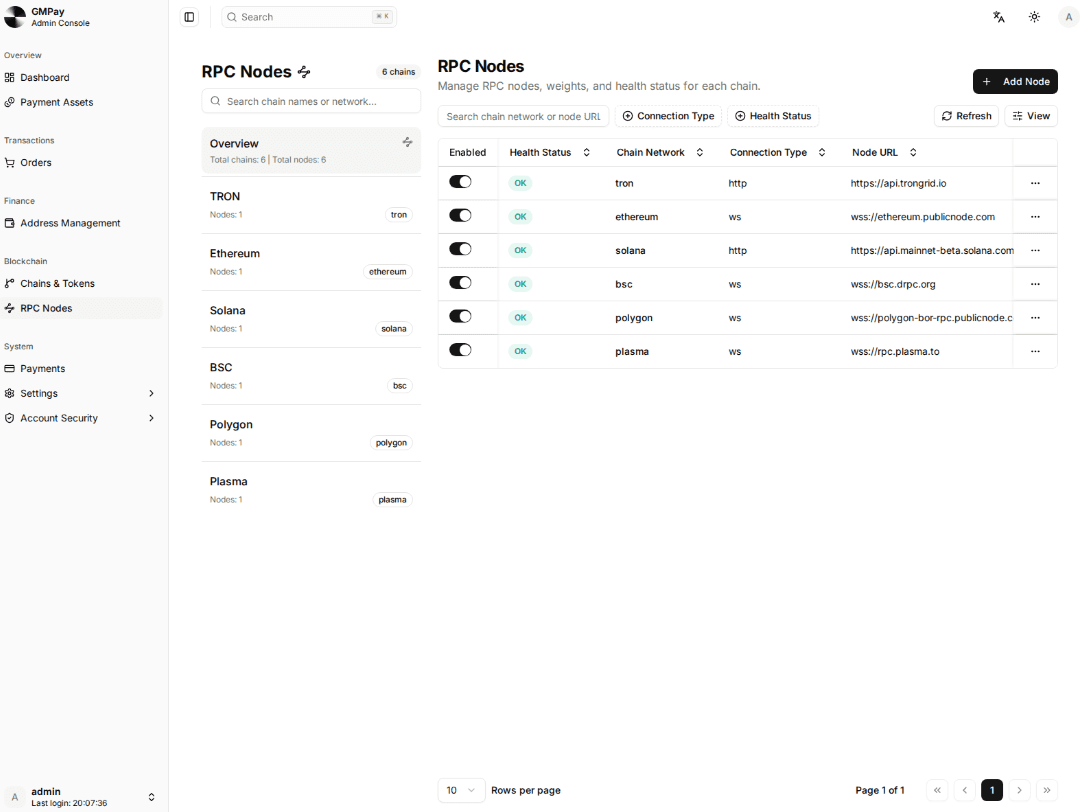
Task: Open the user avatar menu in the top right
Action: pyautogui.click(x=1067, y=17)
